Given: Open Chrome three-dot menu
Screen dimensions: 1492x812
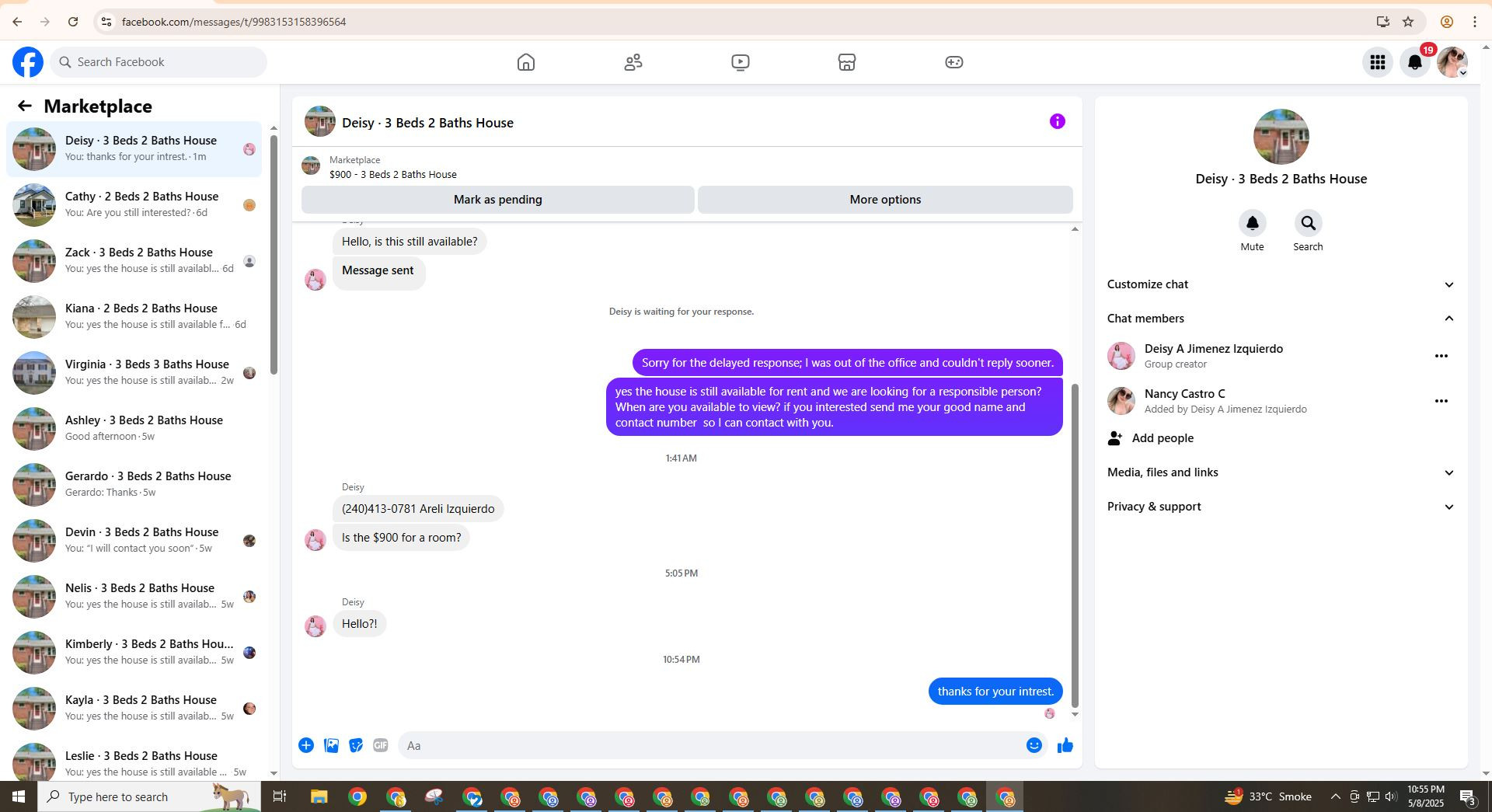Looking at the screenshot, I should (x=1474, y=22).
